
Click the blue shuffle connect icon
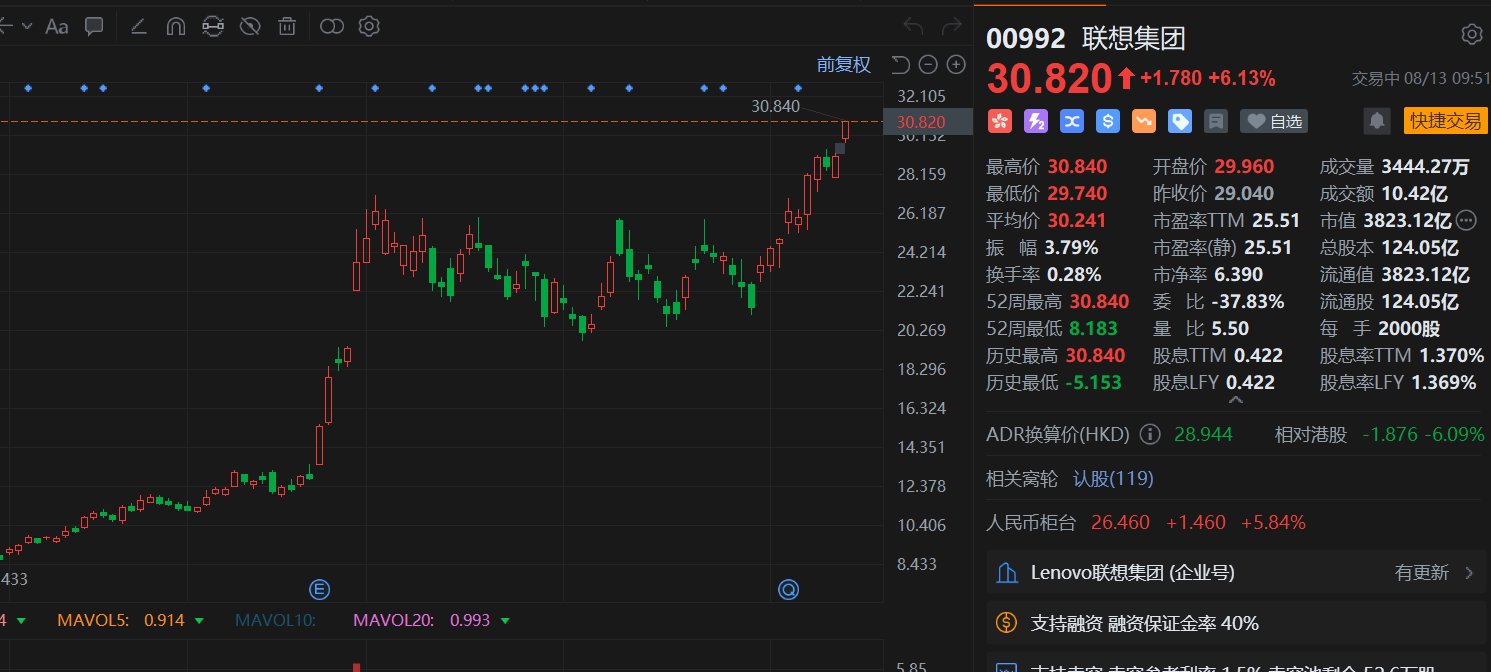click(1071, 121)
